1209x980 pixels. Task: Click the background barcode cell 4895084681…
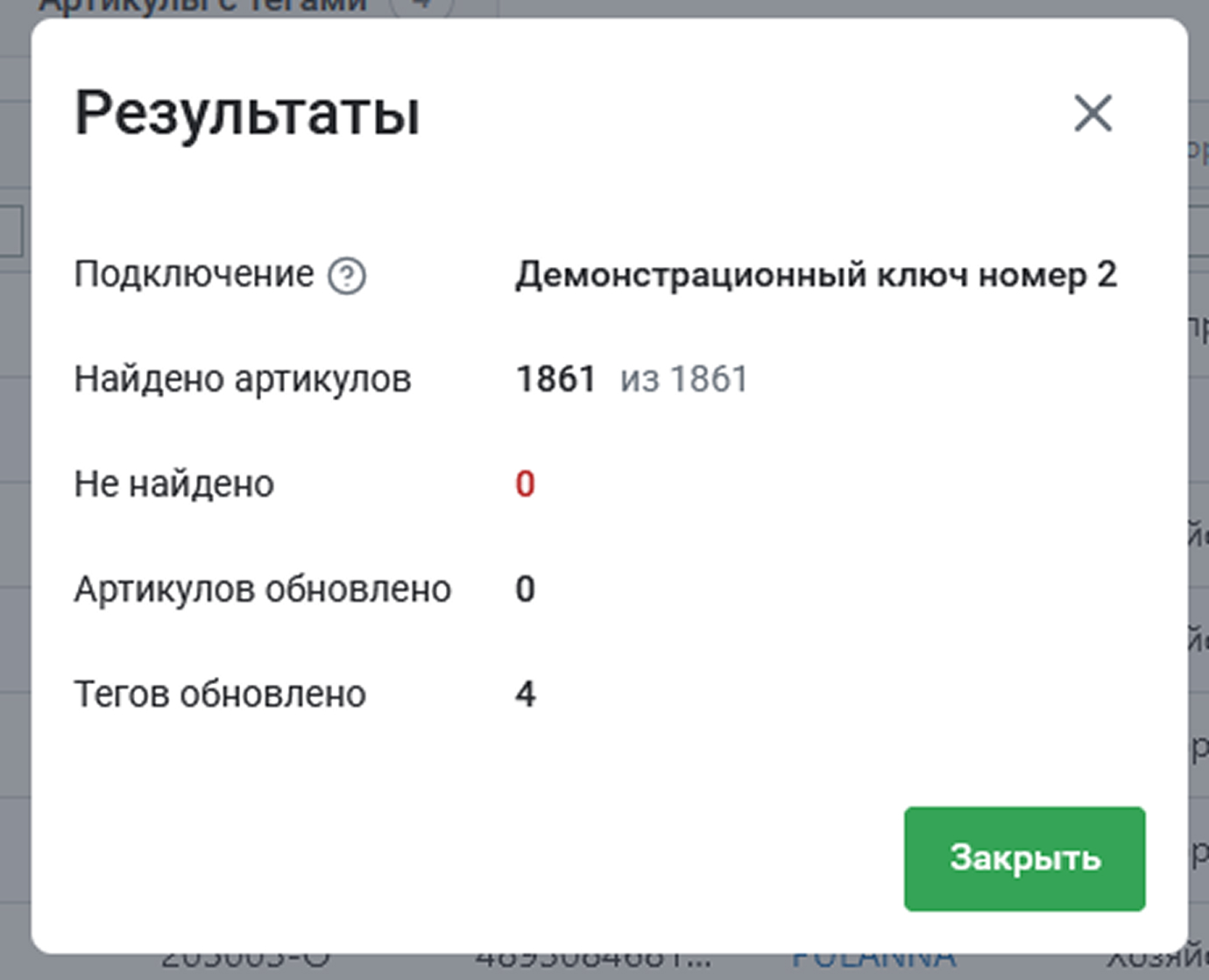593,961
